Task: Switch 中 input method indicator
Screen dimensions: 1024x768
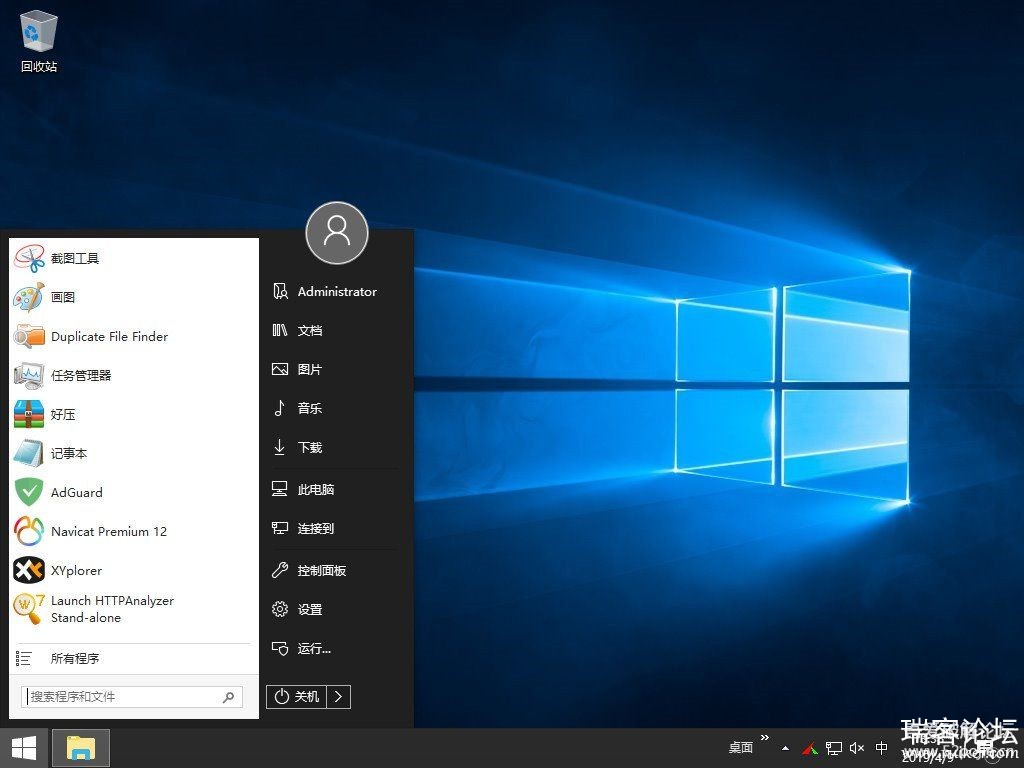Action: click(881, 748)
